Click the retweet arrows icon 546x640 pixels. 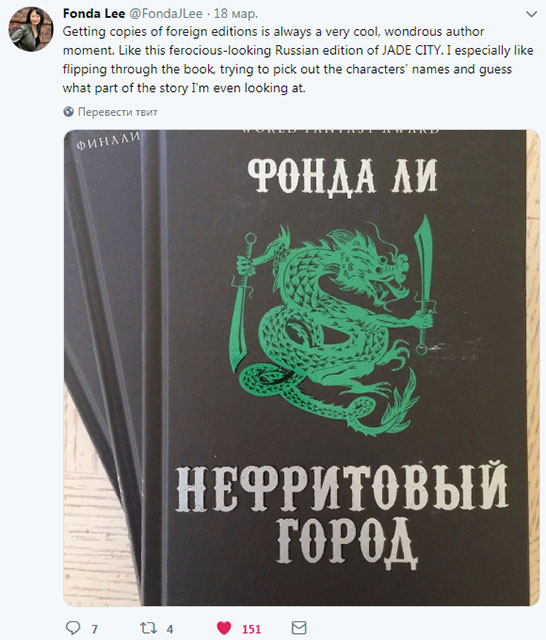coord(148,628)
